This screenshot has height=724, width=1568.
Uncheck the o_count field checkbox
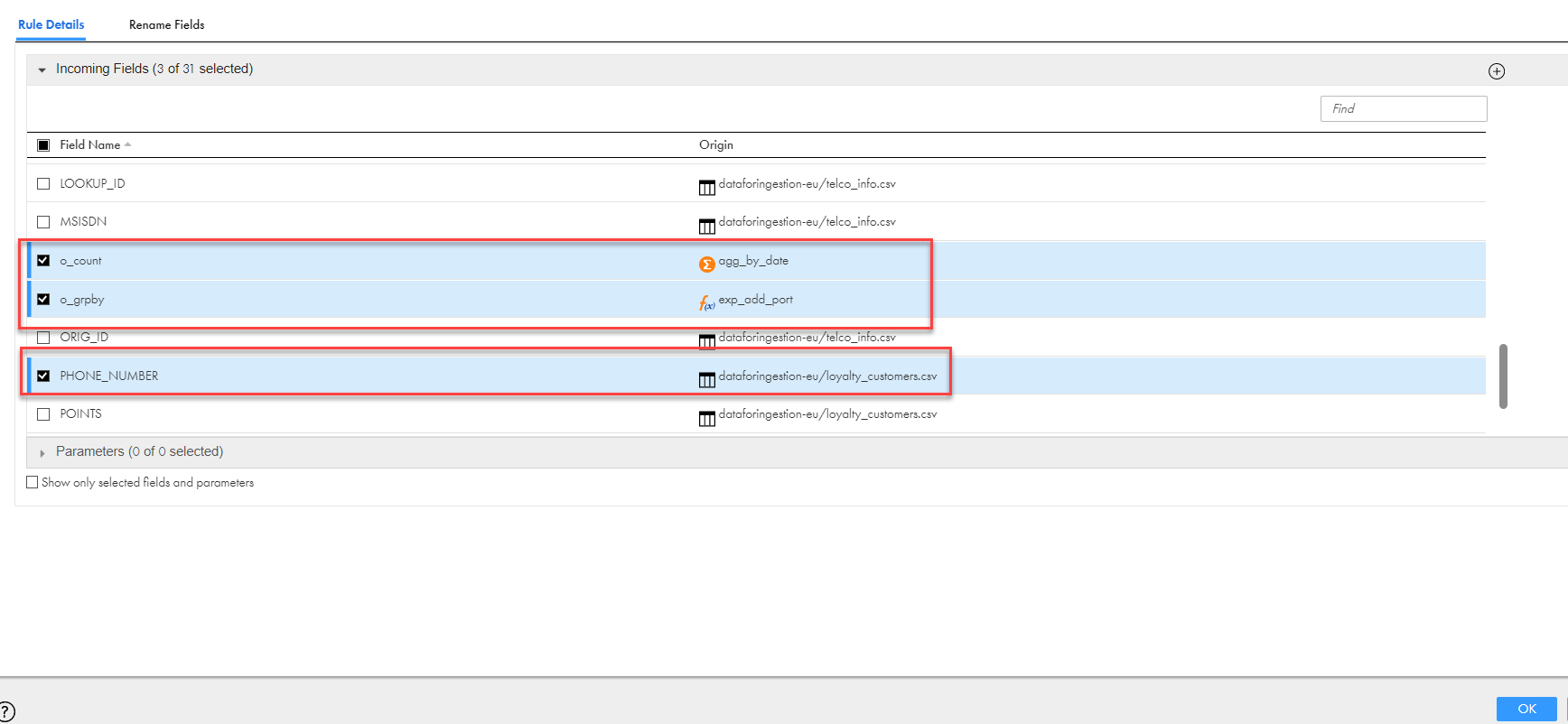point(43,260)
